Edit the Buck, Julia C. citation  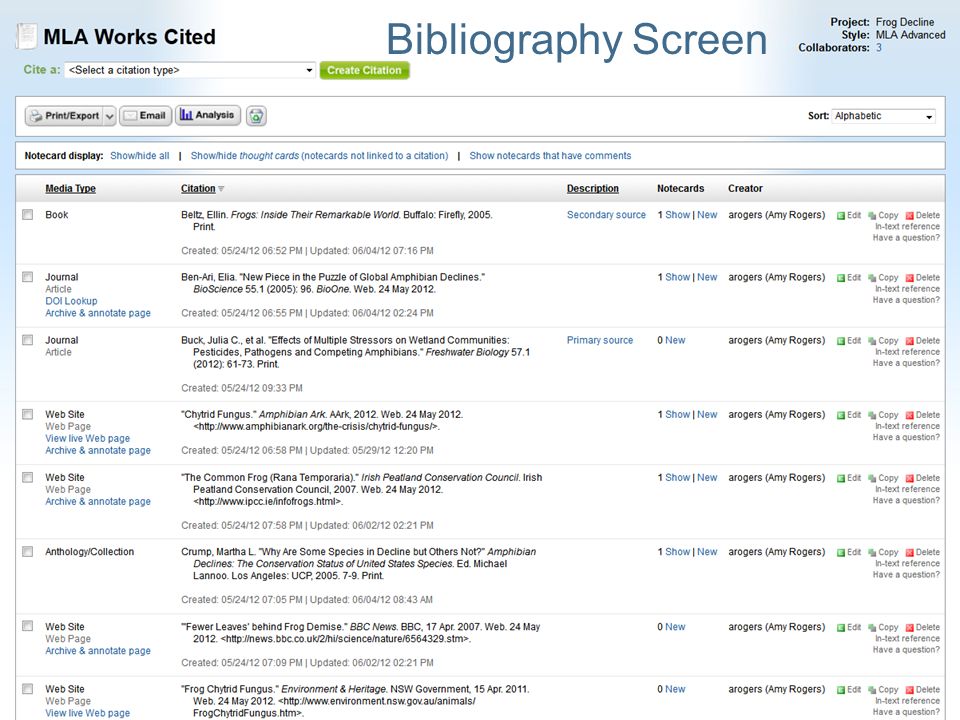click(x=849, y=341)
